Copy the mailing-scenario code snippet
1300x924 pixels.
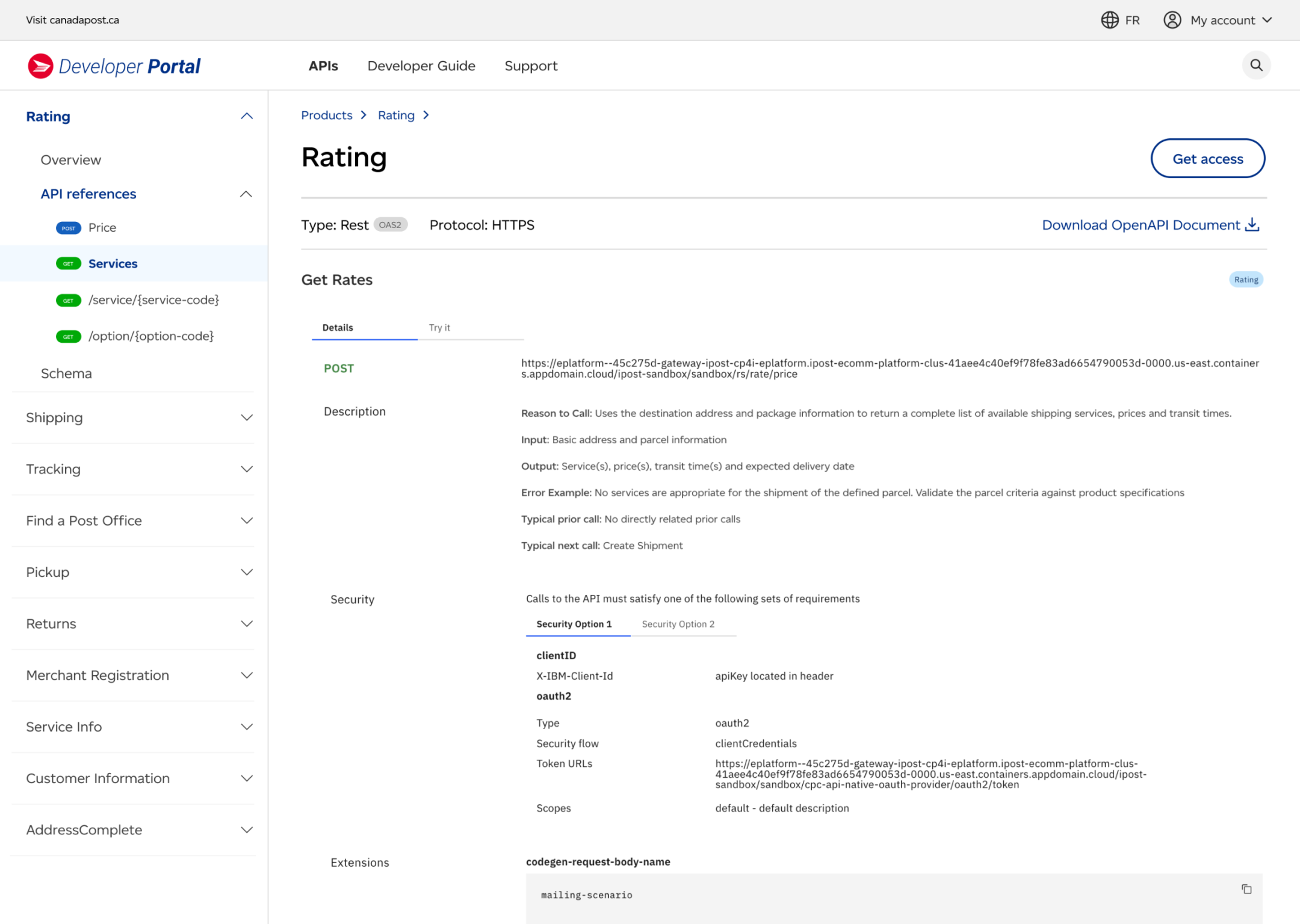1246,889
